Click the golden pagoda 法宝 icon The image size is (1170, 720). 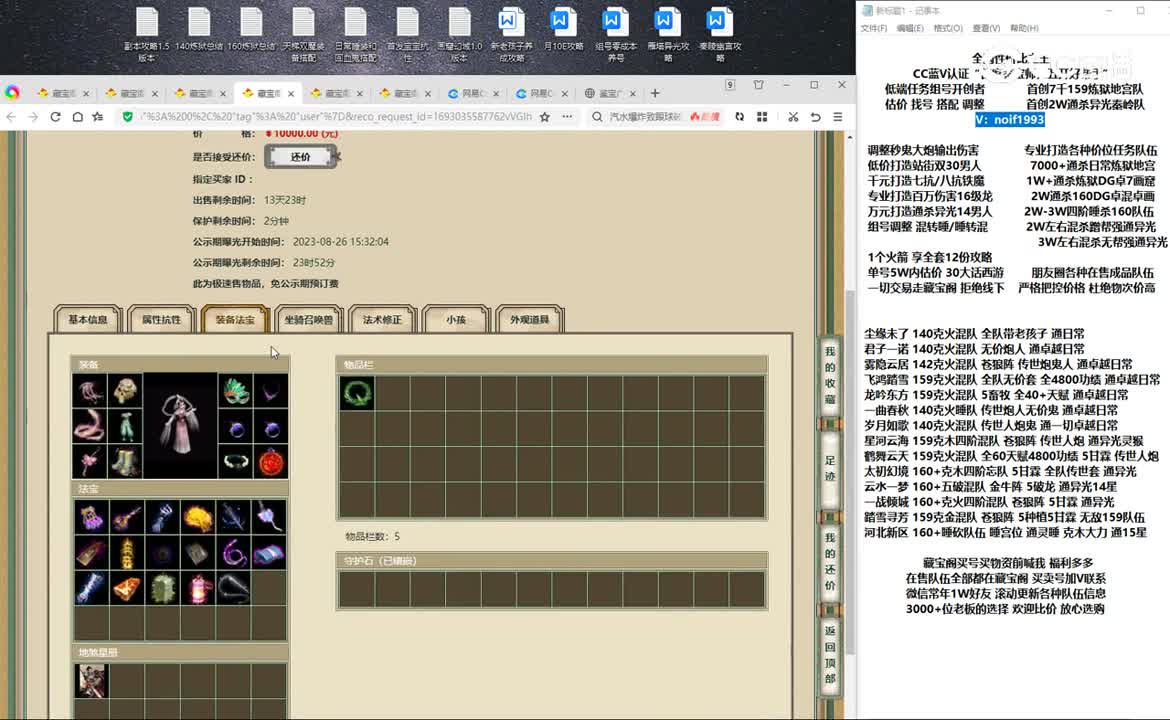(x=127, y=553)
